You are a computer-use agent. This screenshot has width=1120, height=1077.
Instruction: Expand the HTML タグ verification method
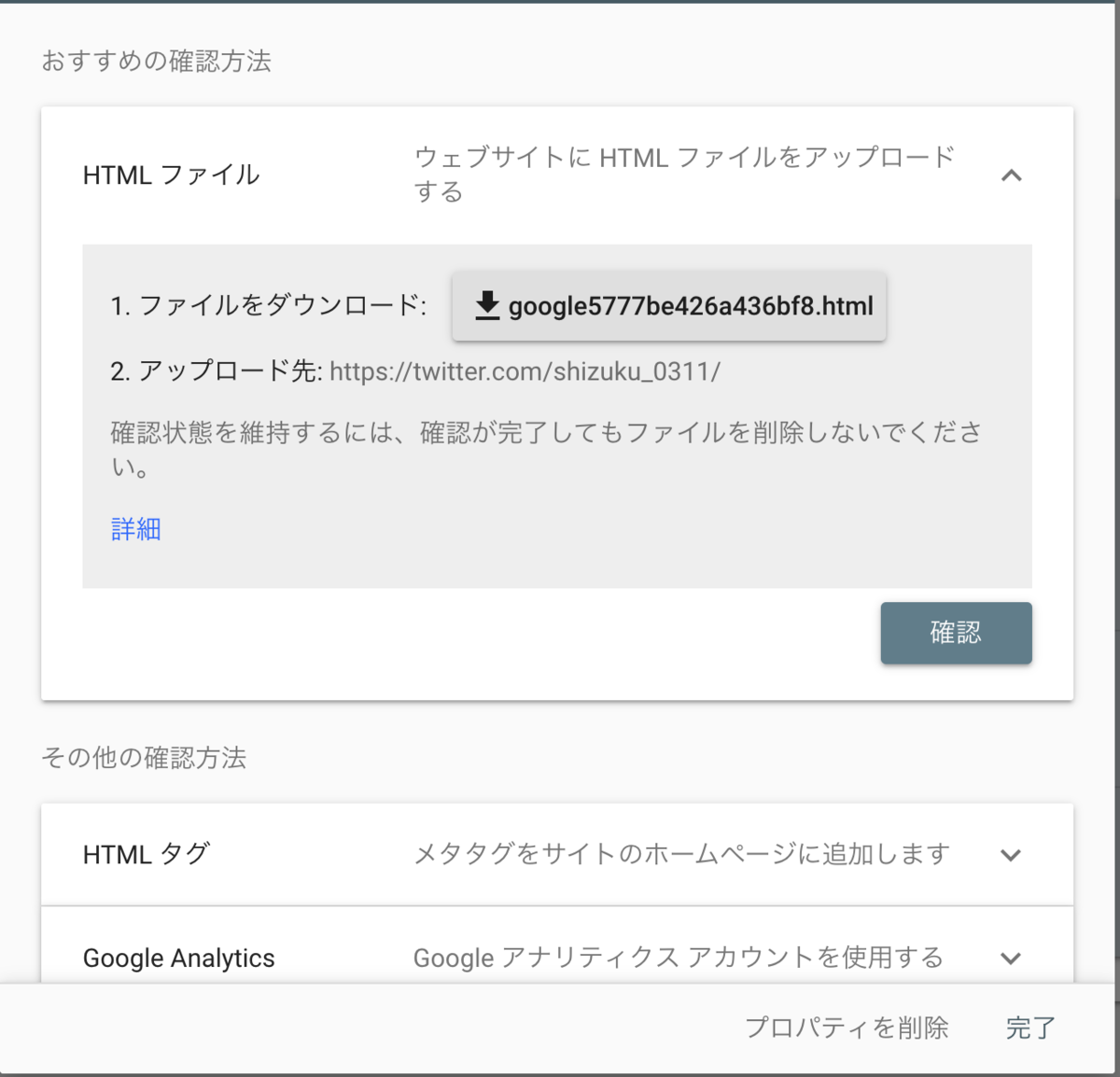tap(1011, 855)
